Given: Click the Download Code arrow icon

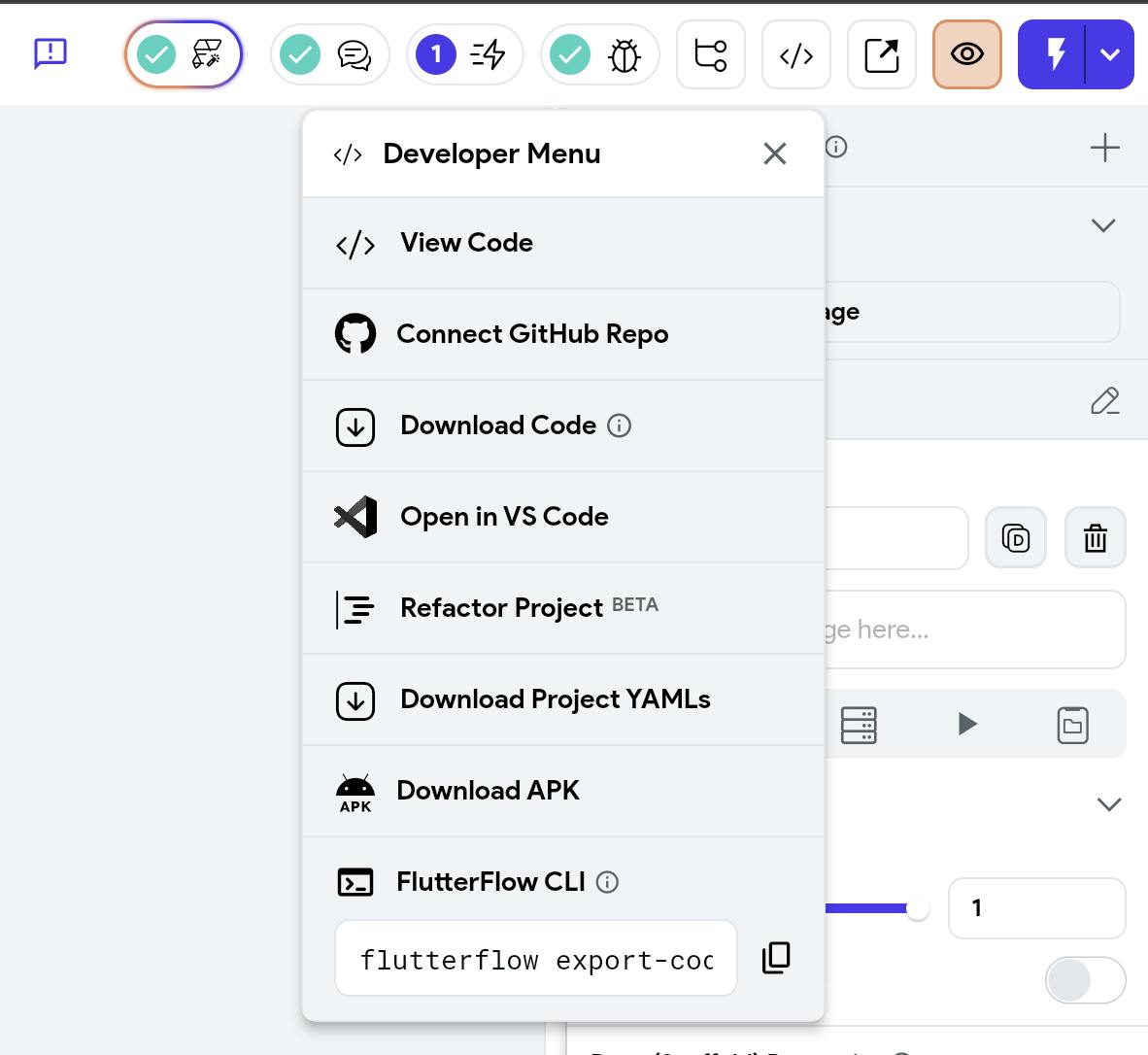Looking at the screenshot, I should pyautogui.click(x=355, y=426).
